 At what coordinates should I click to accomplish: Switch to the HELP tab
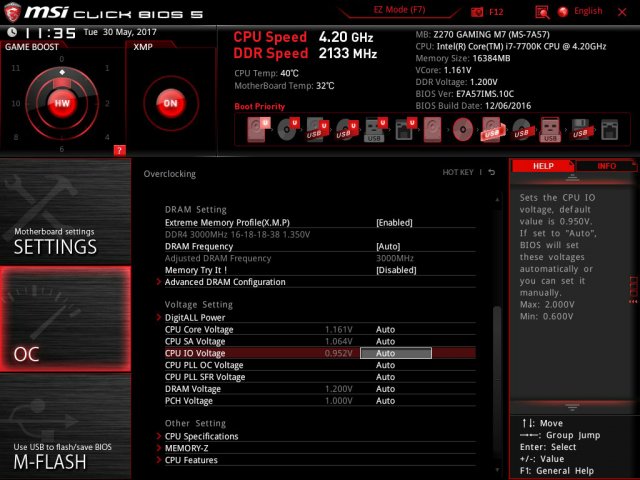coord(542,166)
